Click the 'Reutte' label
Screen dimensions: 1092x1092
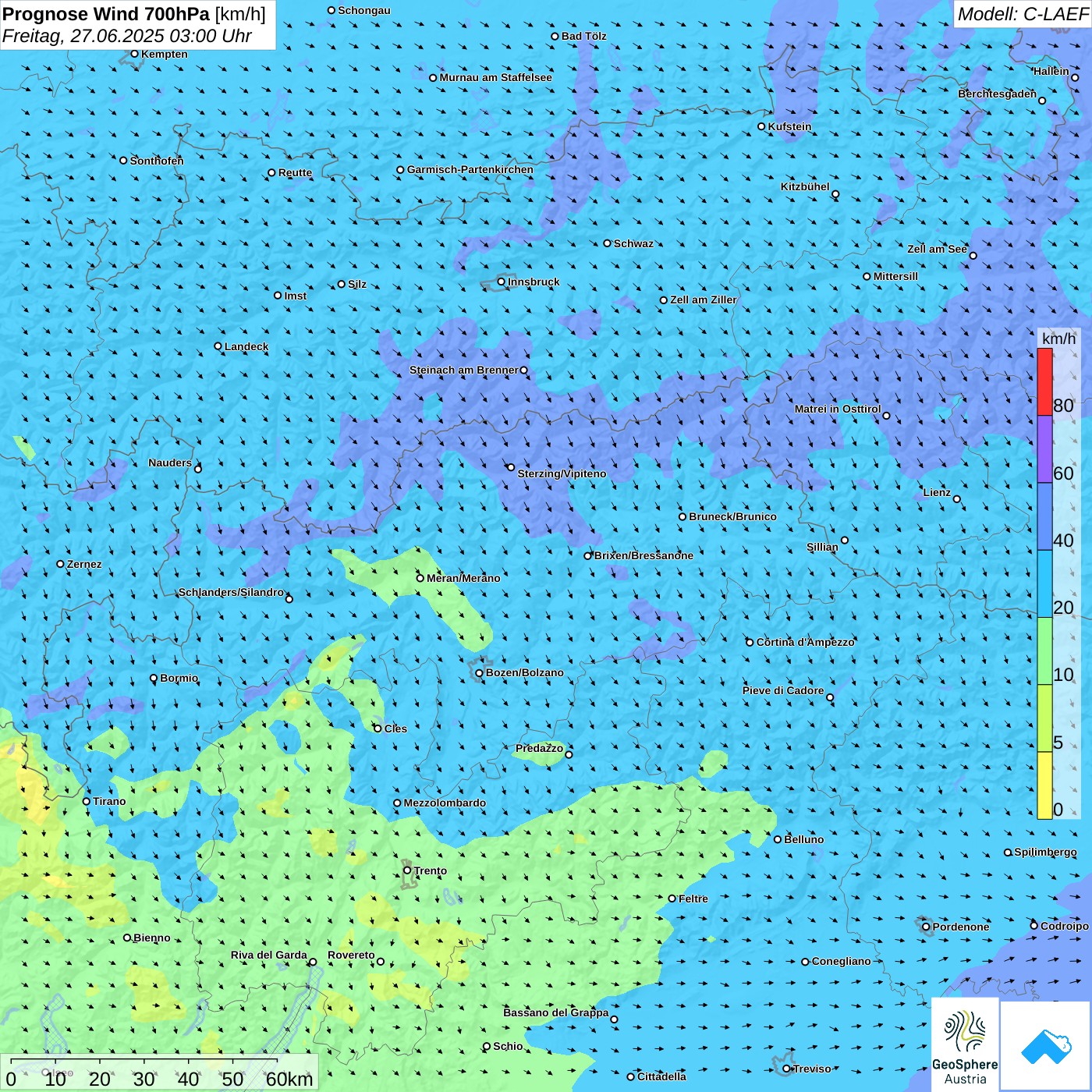click(295, 172)
